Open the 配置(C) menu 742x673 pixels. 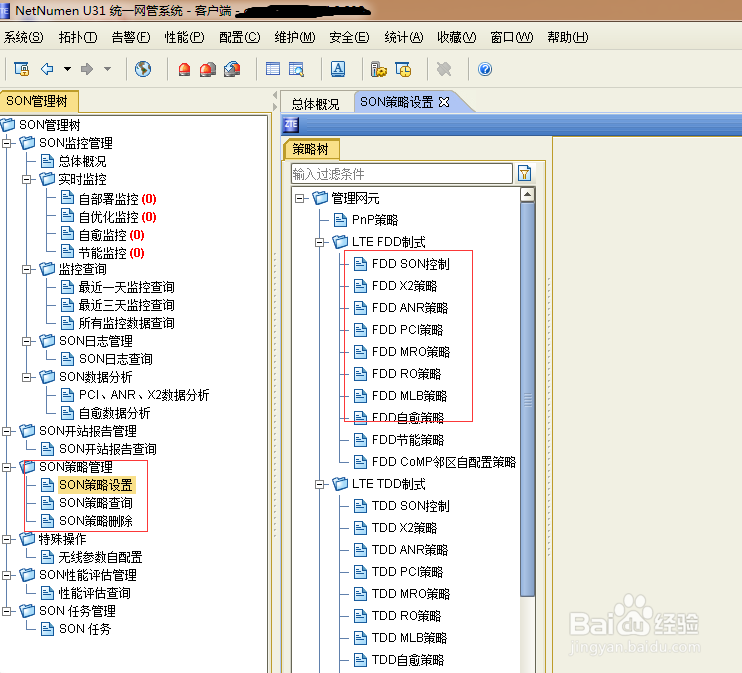point(239,37)
